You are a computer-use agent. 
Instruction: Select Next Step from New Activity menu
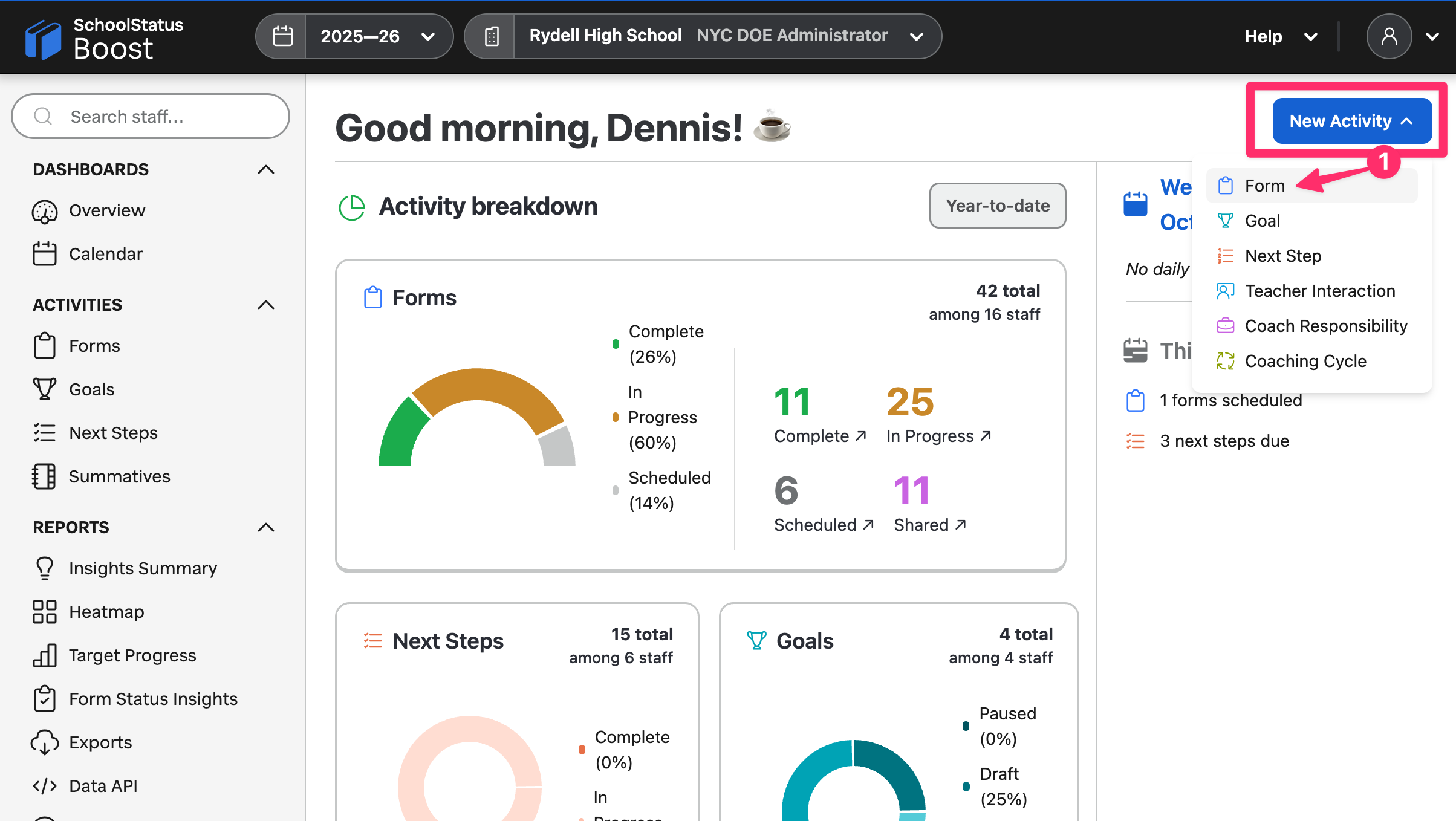pos(1312,256)
